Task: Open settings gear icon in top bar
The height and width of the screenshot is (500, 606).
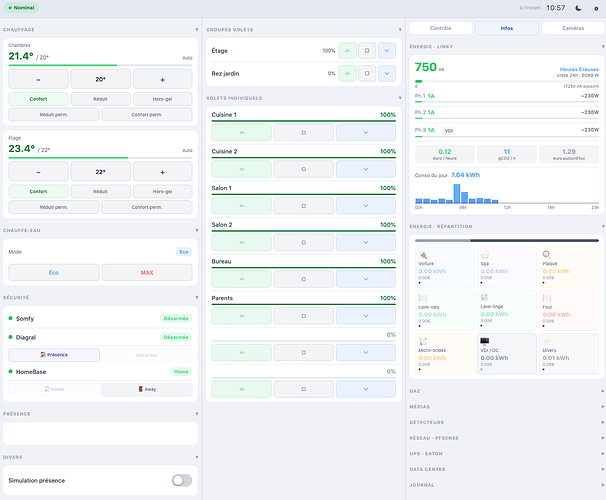Action: [596, 8]
